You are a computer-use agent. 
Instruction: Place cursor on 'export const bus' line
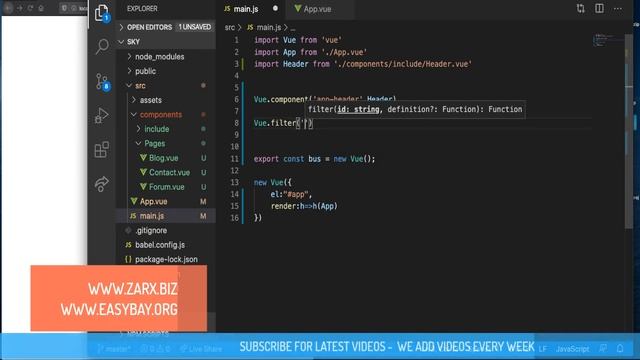click(x=314, y=159)
